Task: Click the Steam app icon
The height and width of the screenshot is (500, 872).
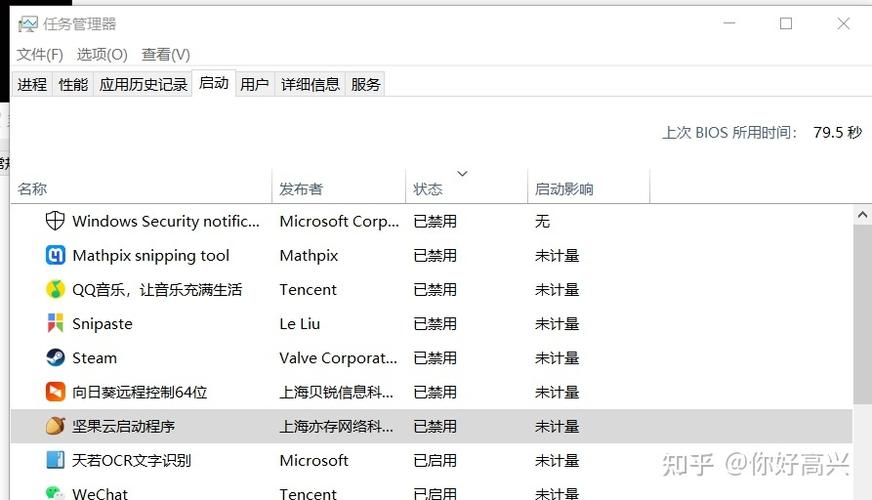Action: [55, 358]
